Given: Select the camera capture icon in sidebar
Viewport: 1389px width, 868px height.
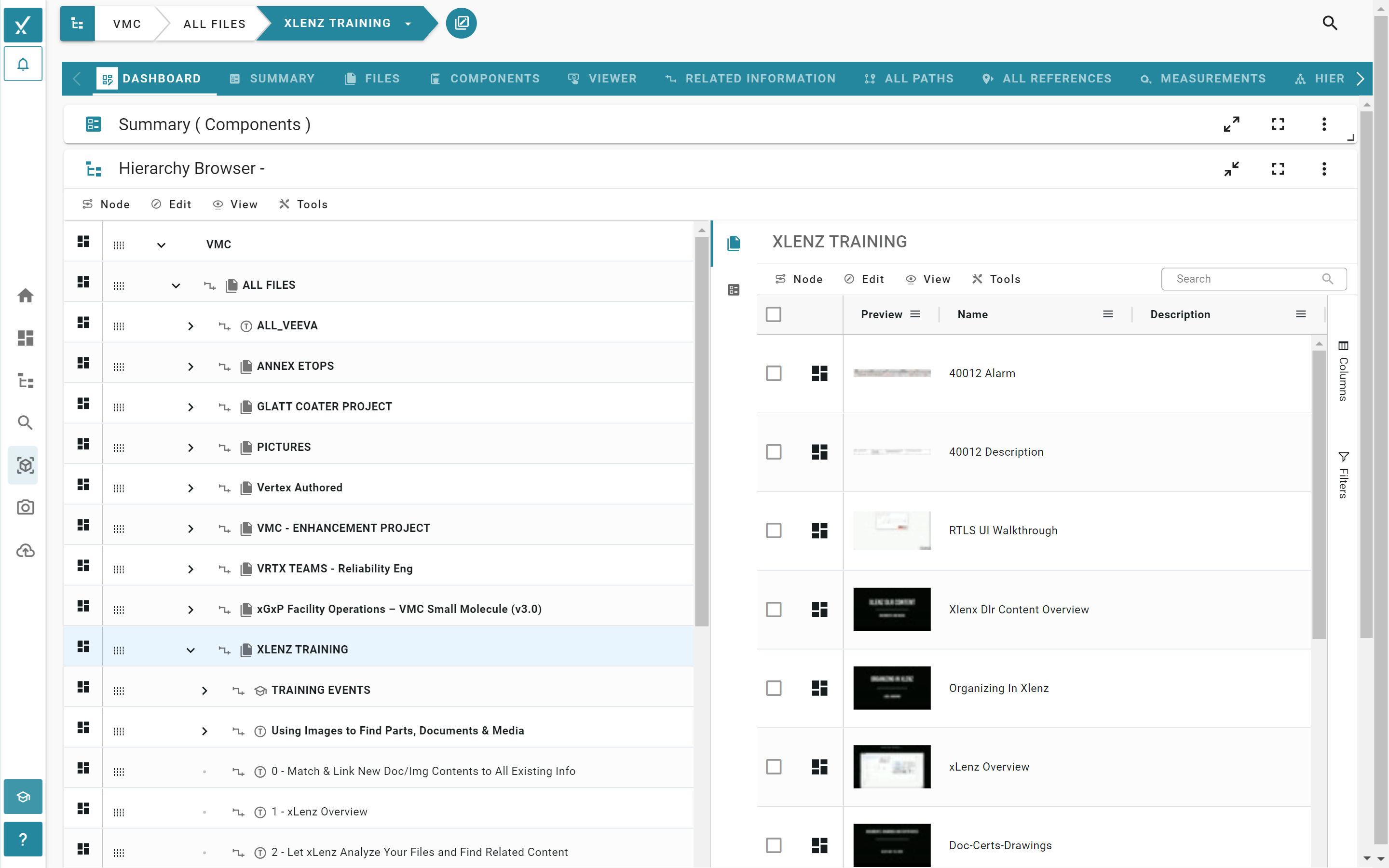Looking at the screenshot, I should [25, 507].
